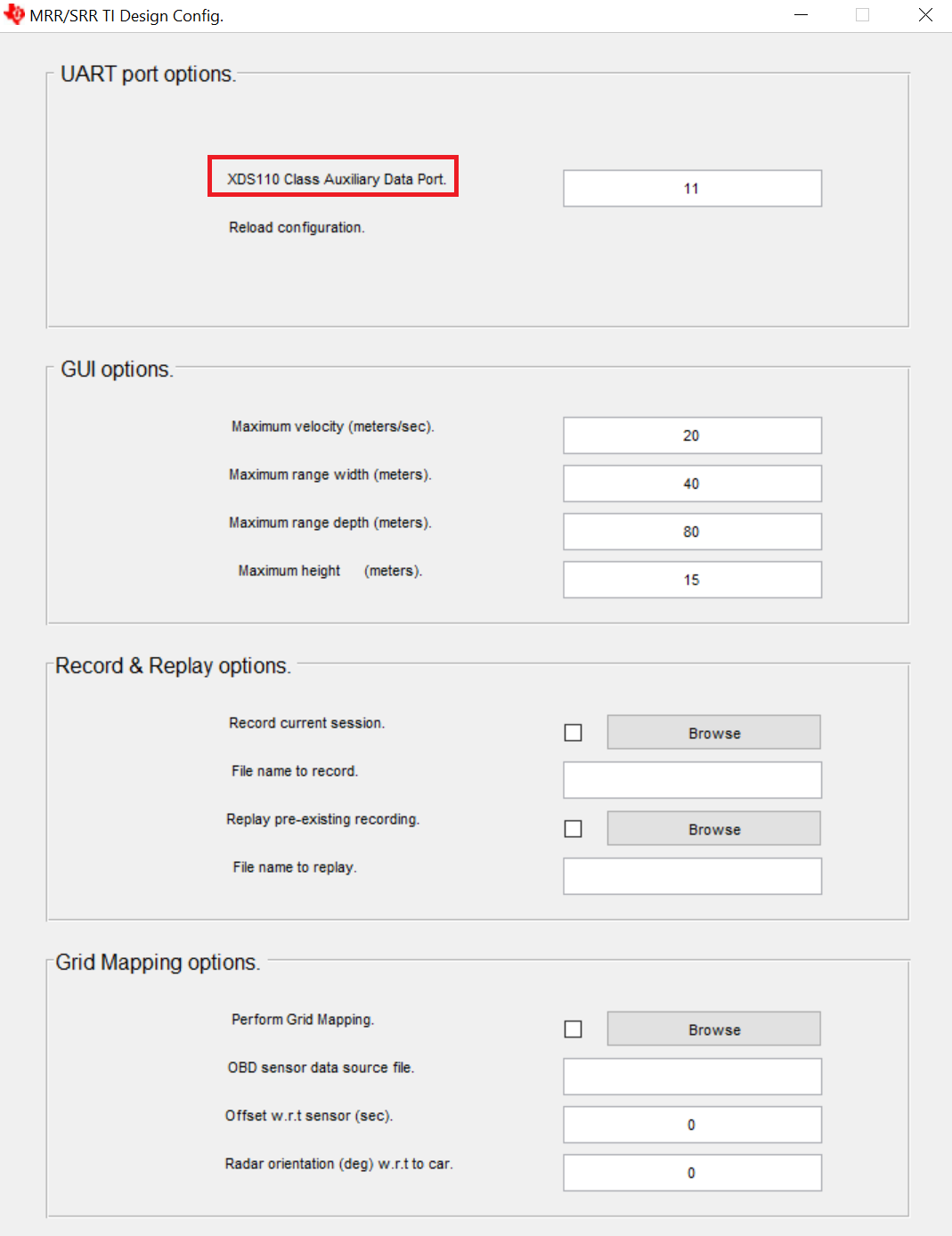The width and height of the screenshot is (952, 1236).
Task: Click the 'UART port options.' panel title
Action: pos(149,74)
